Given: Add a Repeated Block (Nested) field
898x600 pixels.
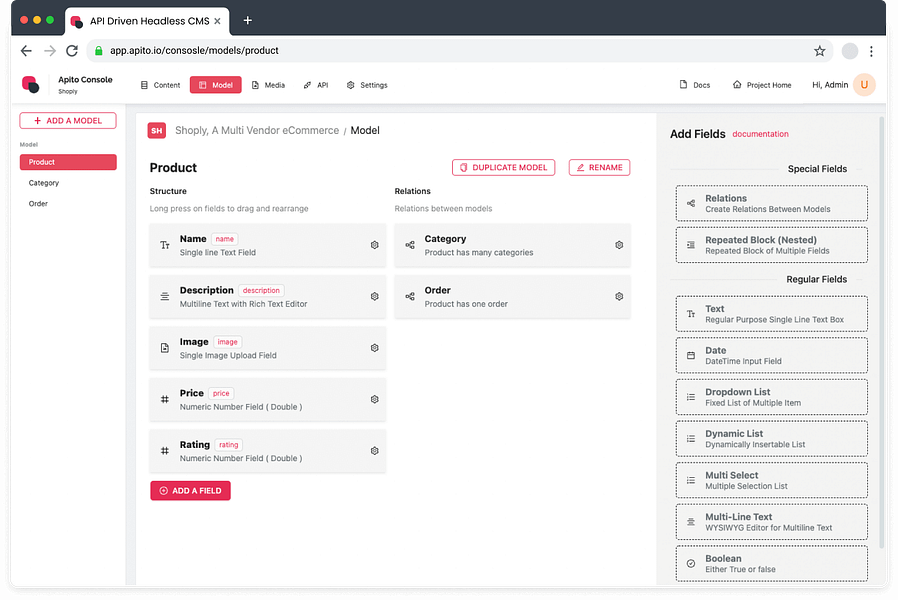Looking at the screenshot, I should click(771, 245).
